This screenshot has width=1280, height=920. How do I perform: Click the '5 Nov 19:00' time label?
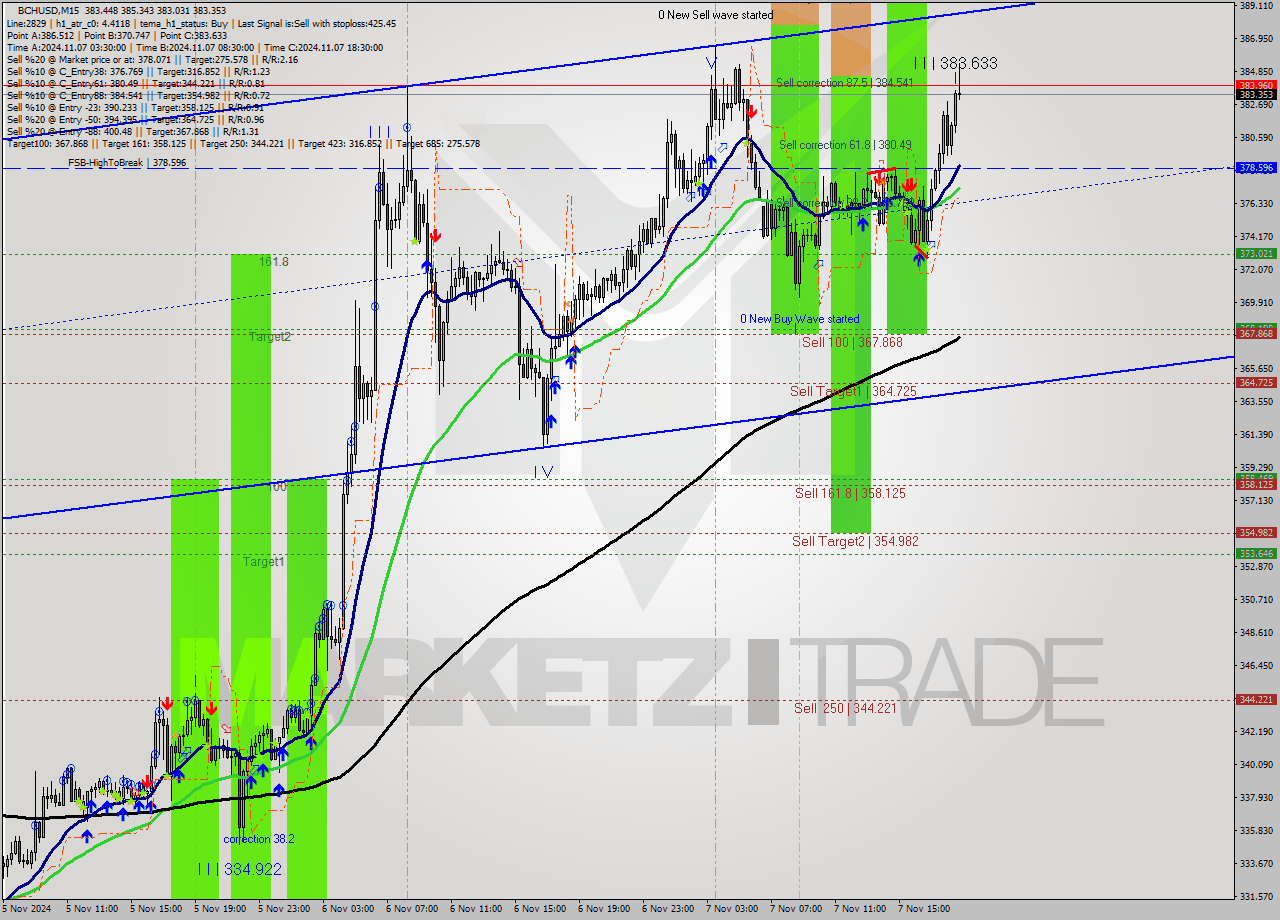click(220, 910)
